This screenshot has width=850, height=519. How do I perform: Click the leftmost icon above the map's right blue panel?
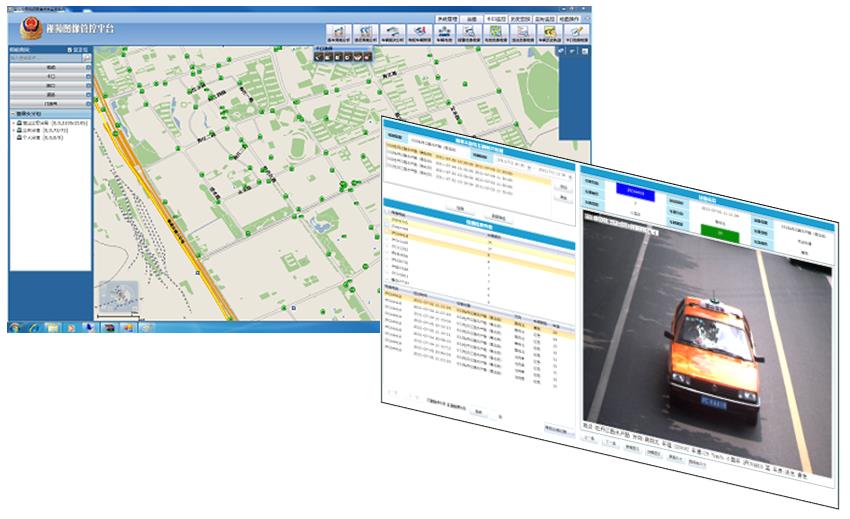click(562, 51)
